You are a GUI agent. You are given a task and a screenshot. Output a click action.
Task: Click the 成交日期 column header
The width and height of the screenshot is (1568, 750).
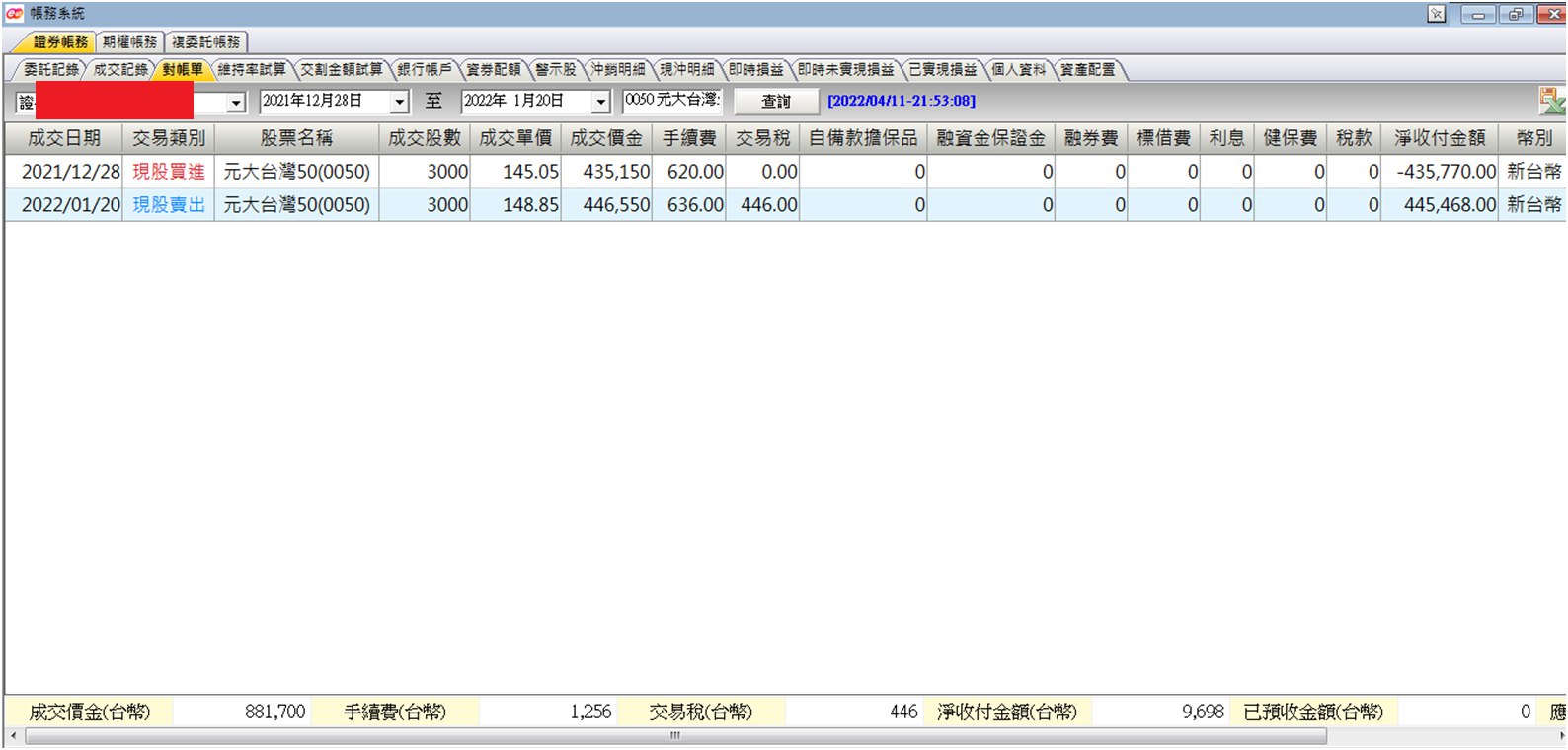click(x=64, y=138)
